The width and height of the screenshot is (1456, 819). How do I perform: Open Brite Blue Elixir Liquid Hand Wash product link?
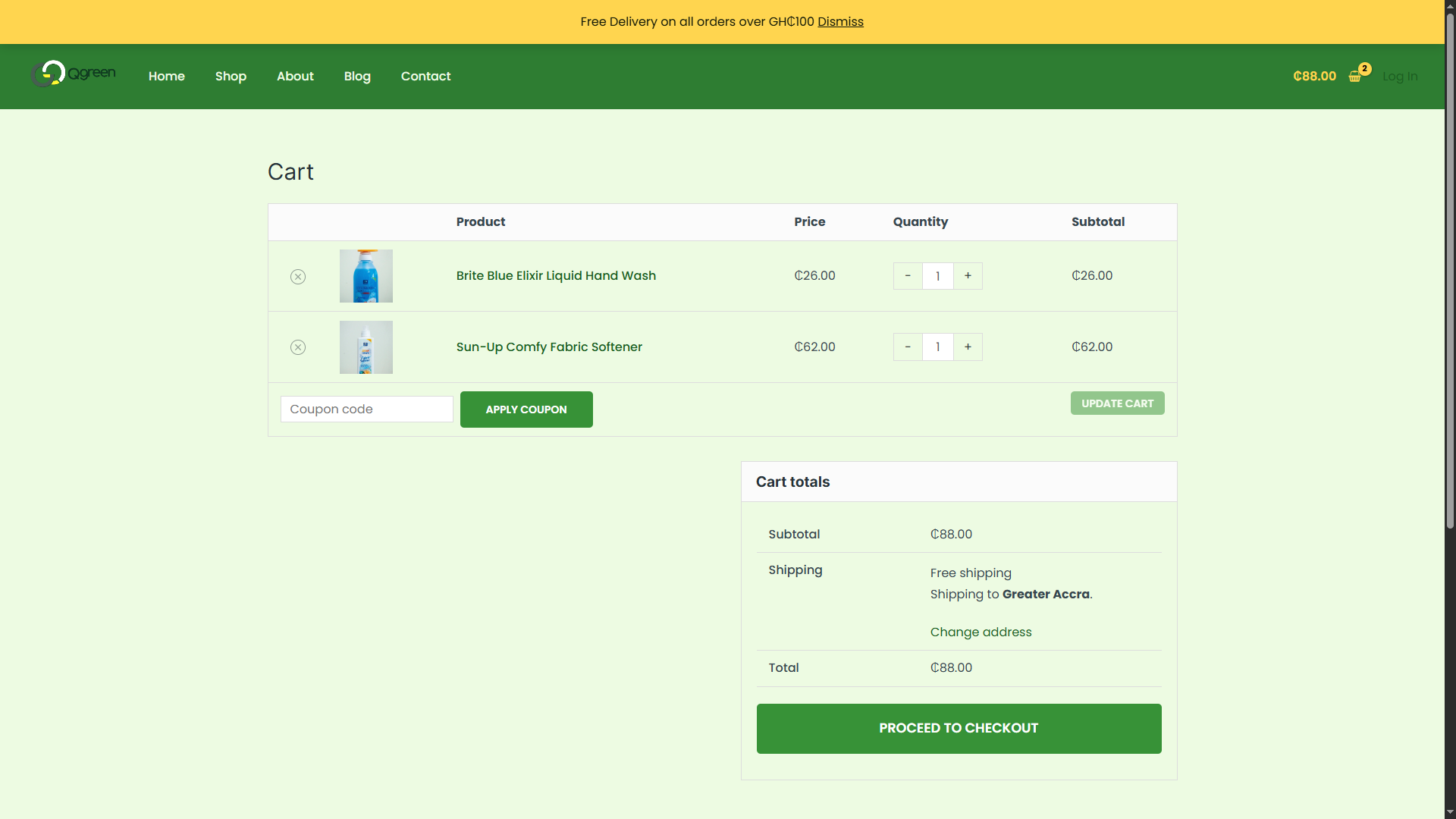tap(556, 276)
